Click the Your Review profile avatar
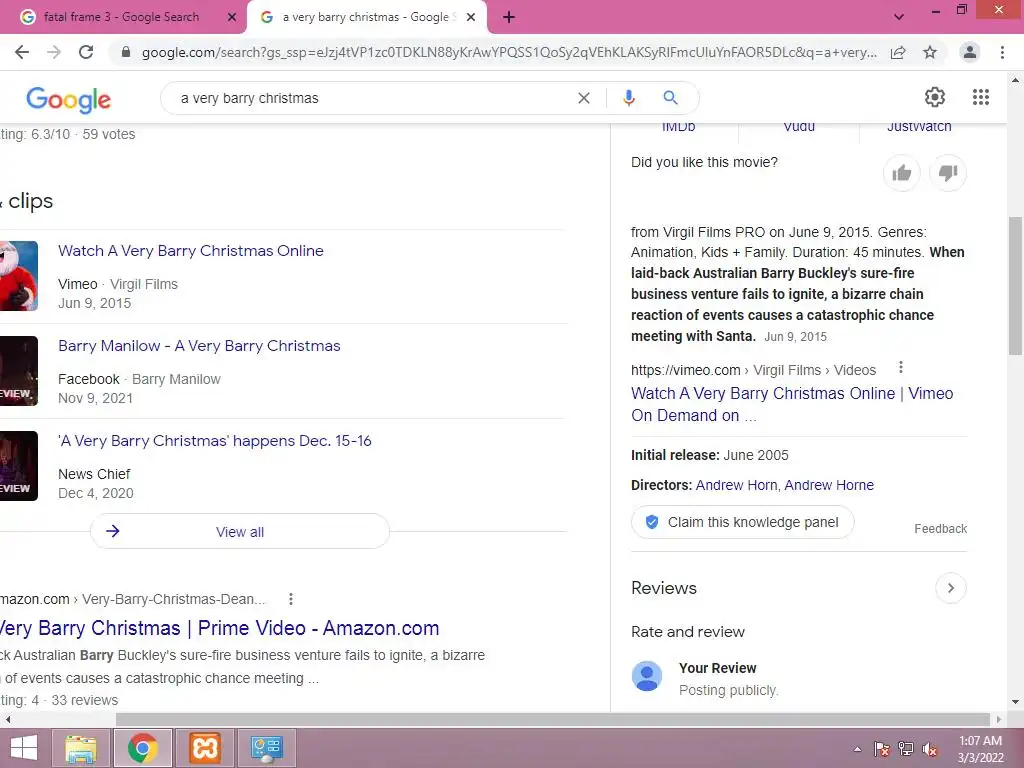The width and height of the screenshot is (1024, 768). point(647,676)
